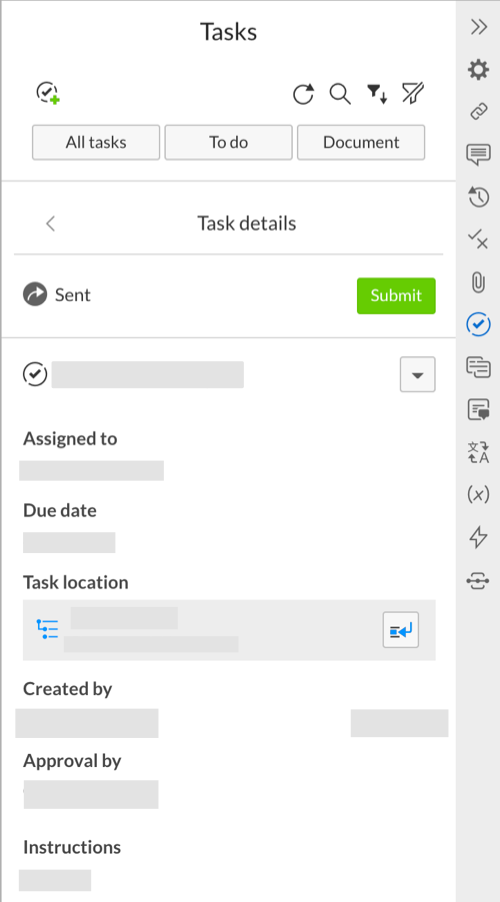Open the filter and sort tasks icon

pos(377,94)
